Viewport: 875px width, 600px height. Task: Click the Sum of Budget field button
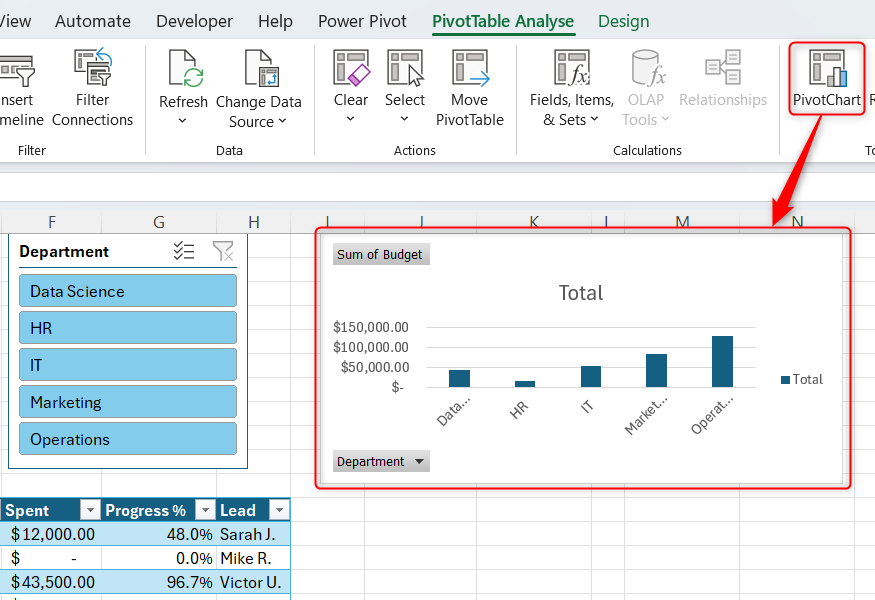point(381,255)
